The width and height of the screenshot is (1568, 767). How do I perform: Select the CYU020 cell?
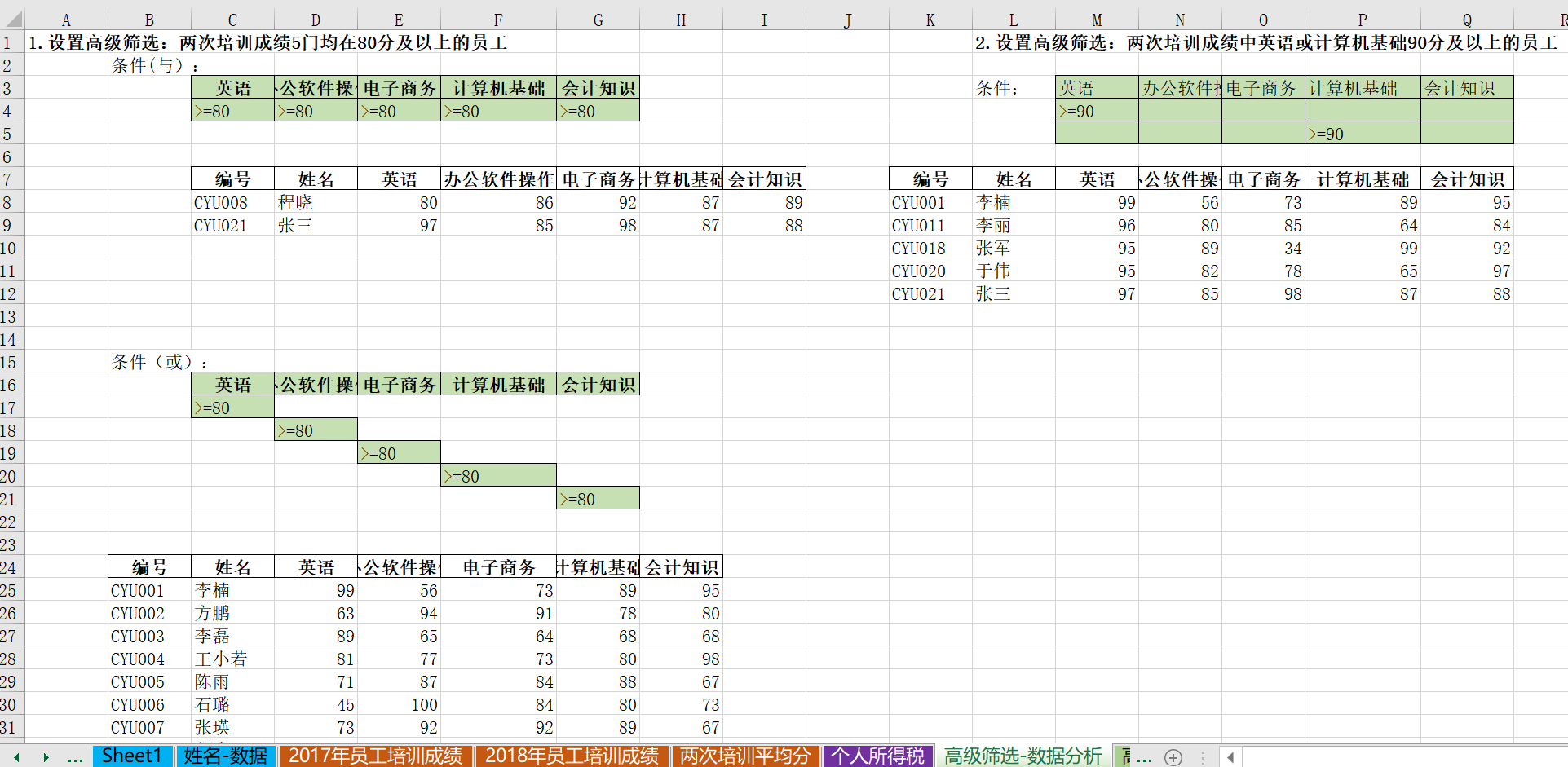930,271
